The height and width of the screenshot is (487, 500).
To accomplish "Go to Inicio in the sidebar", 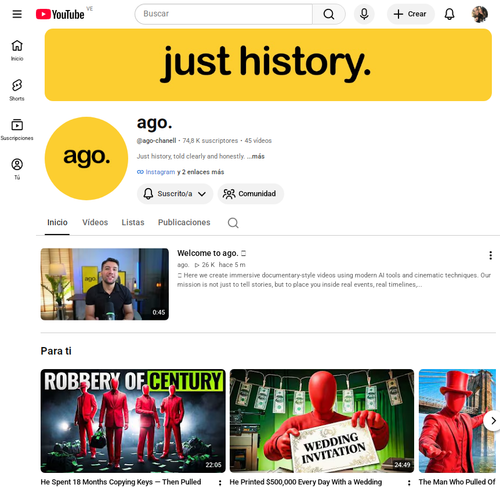I will point(17,50).
